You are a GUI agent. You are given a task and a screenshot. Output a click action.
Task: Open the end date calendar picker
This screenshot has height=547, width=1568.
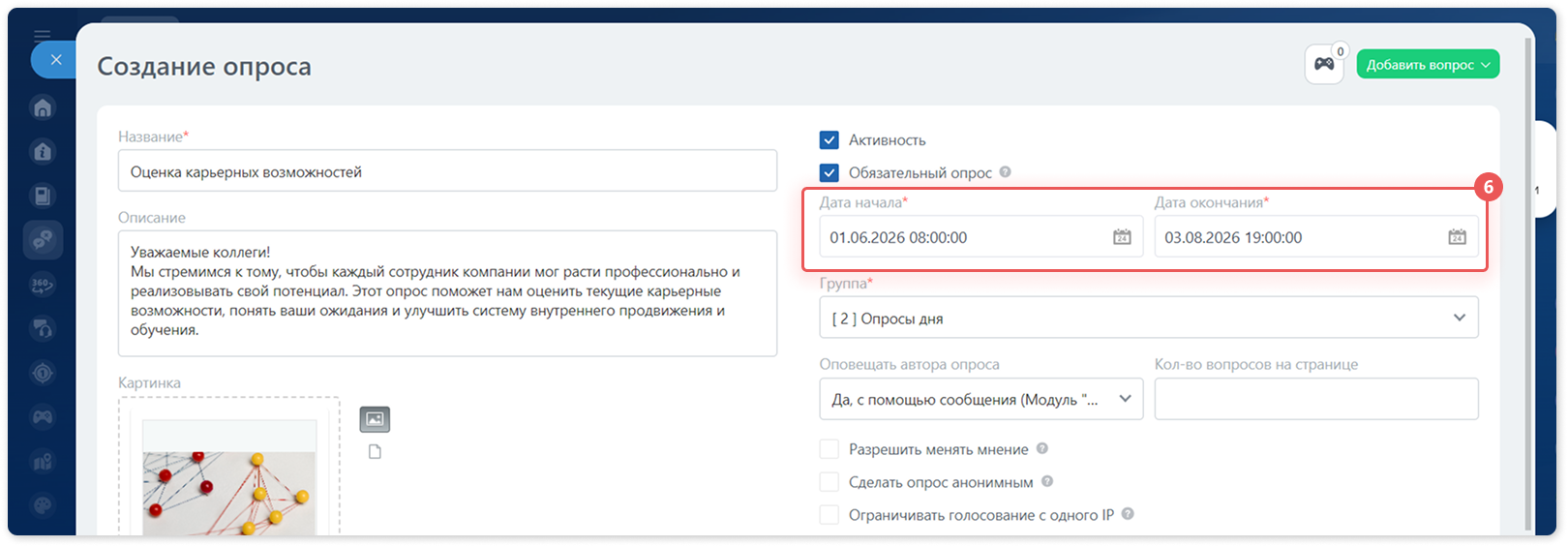point(1457,237)
